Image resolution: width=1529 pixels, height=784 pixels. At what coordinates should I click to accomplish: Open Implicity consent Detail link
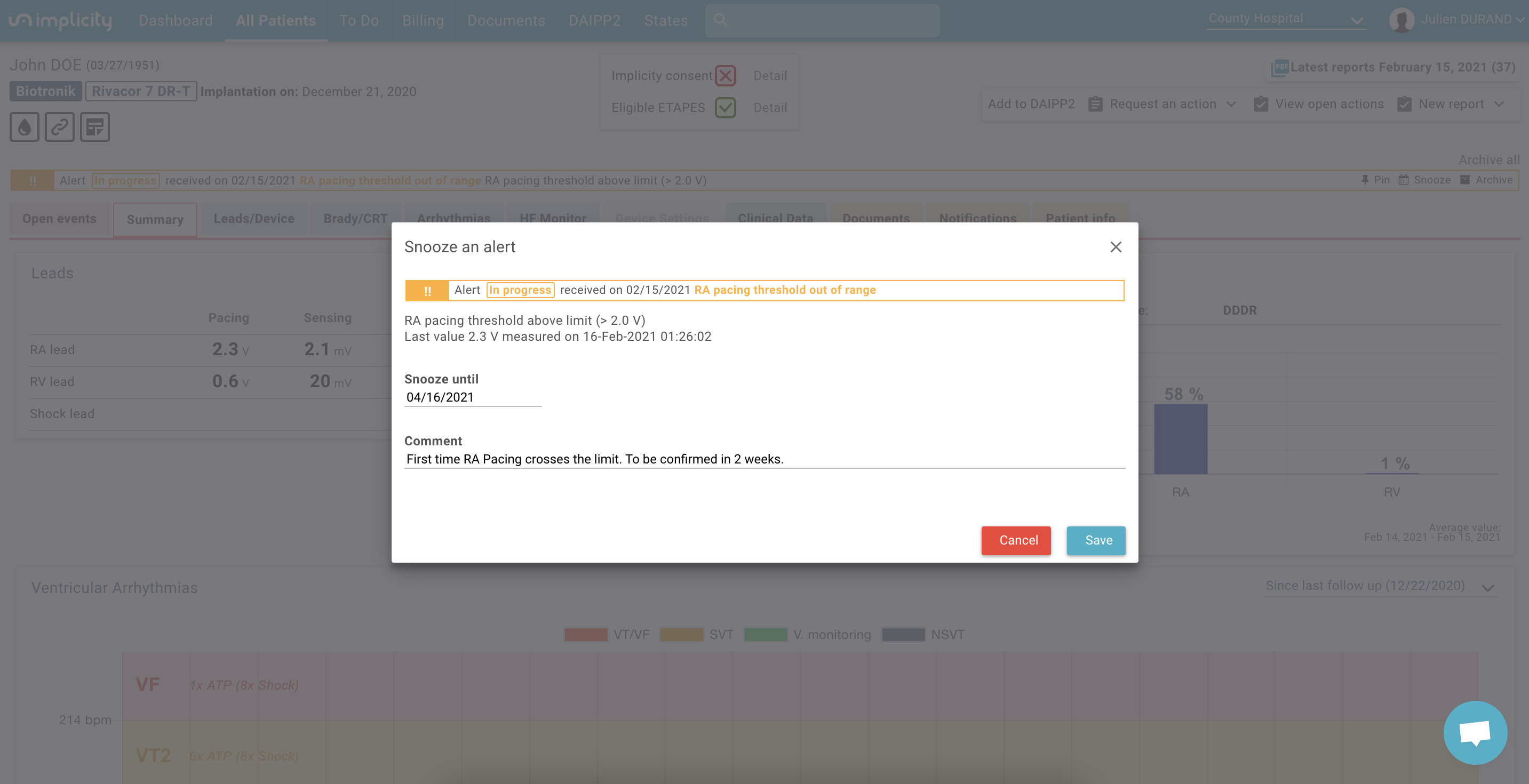tap(770, 76)
